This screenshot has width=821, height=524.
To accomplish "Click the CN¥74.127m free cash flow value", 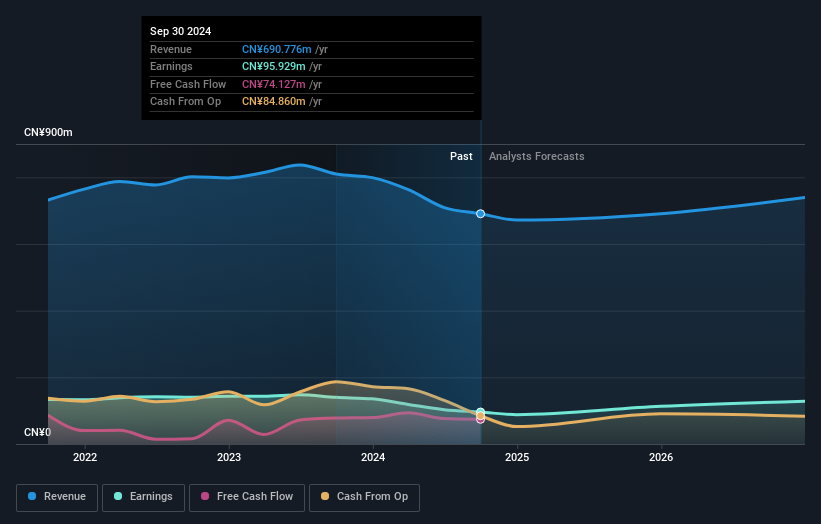I will pos(273,84).
